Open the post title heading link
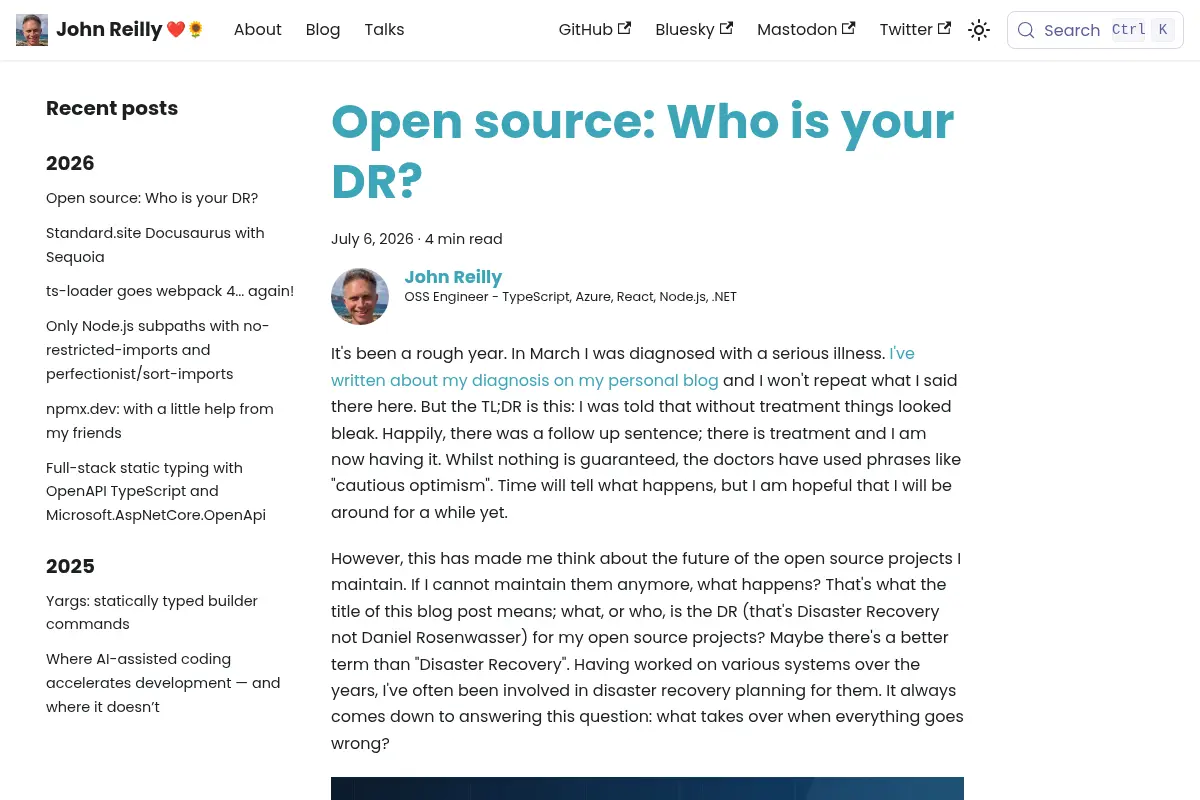The height and width of the screenshot is (800, 1200). pos(642,151)
